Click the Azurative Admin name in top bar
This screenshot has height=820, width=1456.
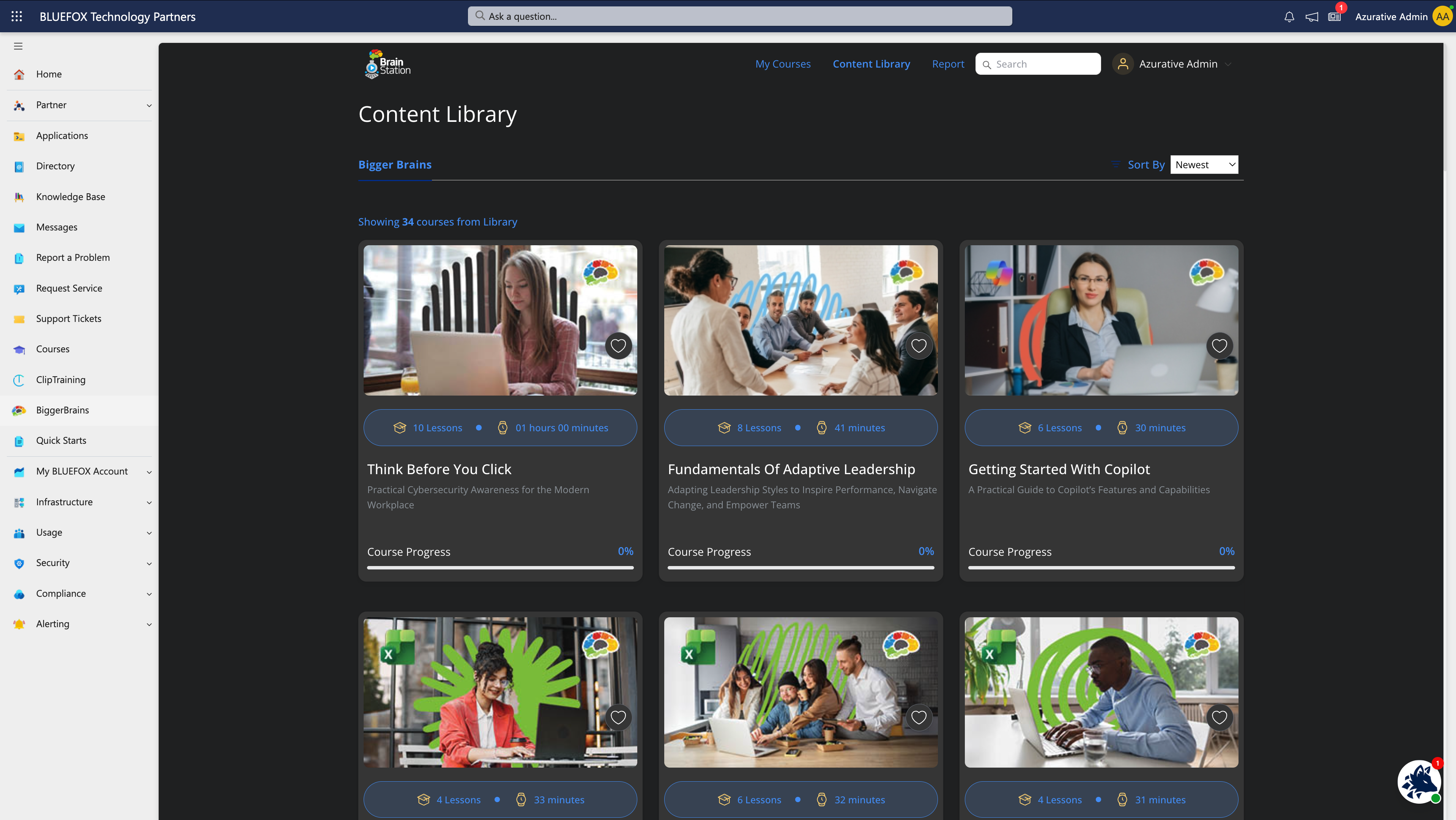tap(1391, 17)
